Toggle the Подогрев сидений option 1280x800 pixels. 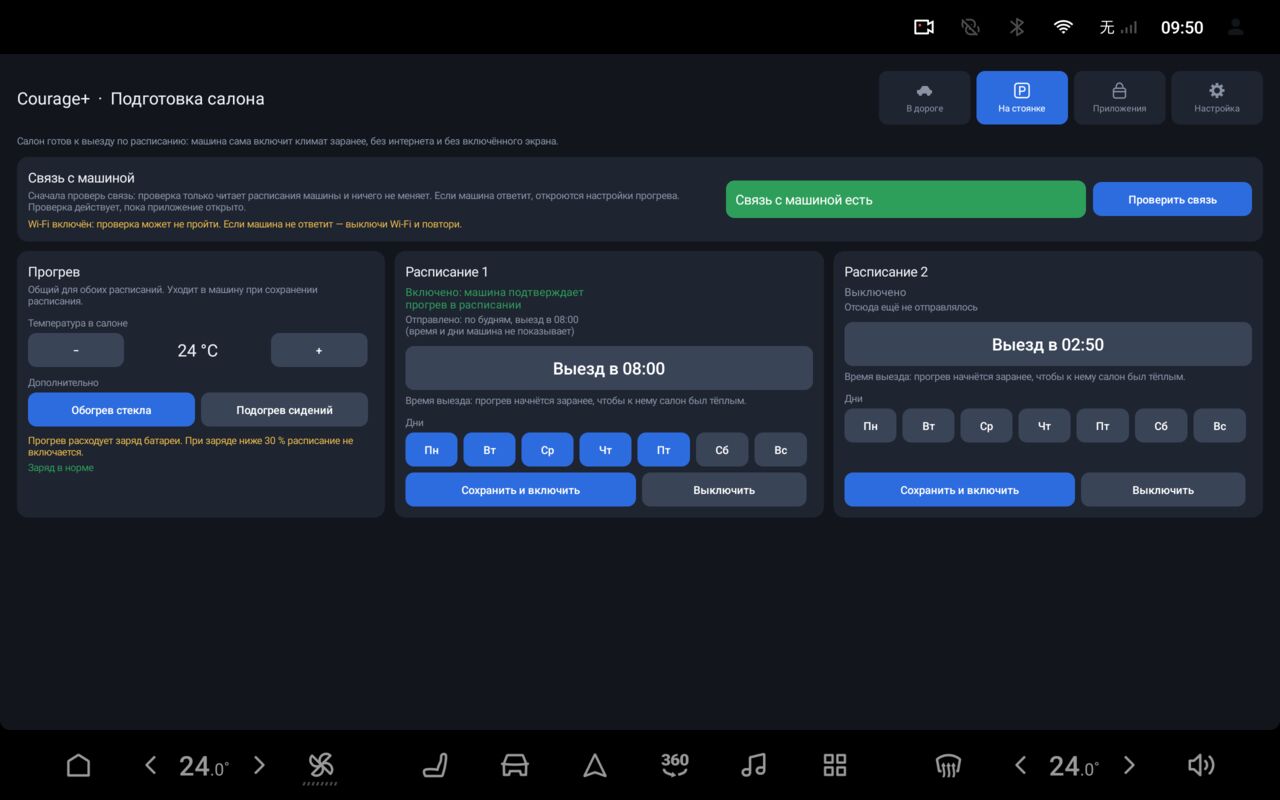tap(284, 410)
